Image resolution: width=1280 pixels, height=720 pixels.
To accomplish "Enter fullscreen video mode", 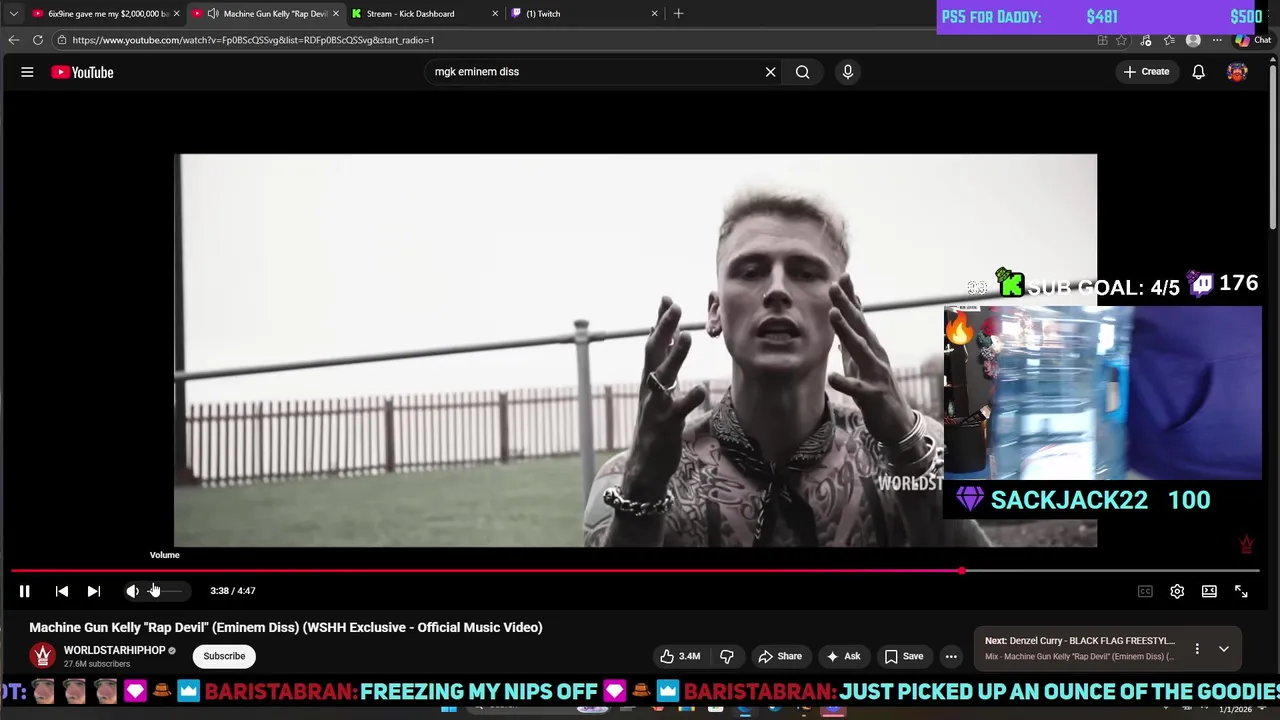I will click(x=1241, y=591).
